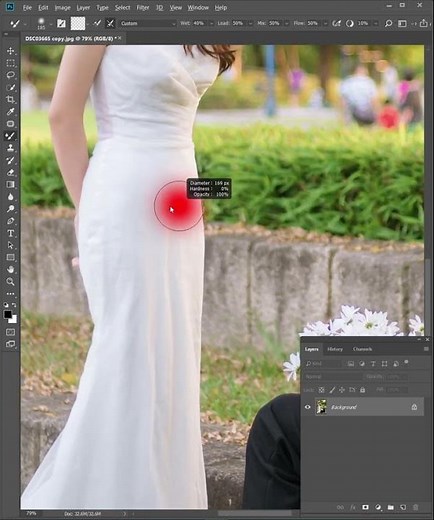The width and height of the screenshot is (434, 520).
Task: Toggle Quick Mask mode
Action: pos(10,332)
